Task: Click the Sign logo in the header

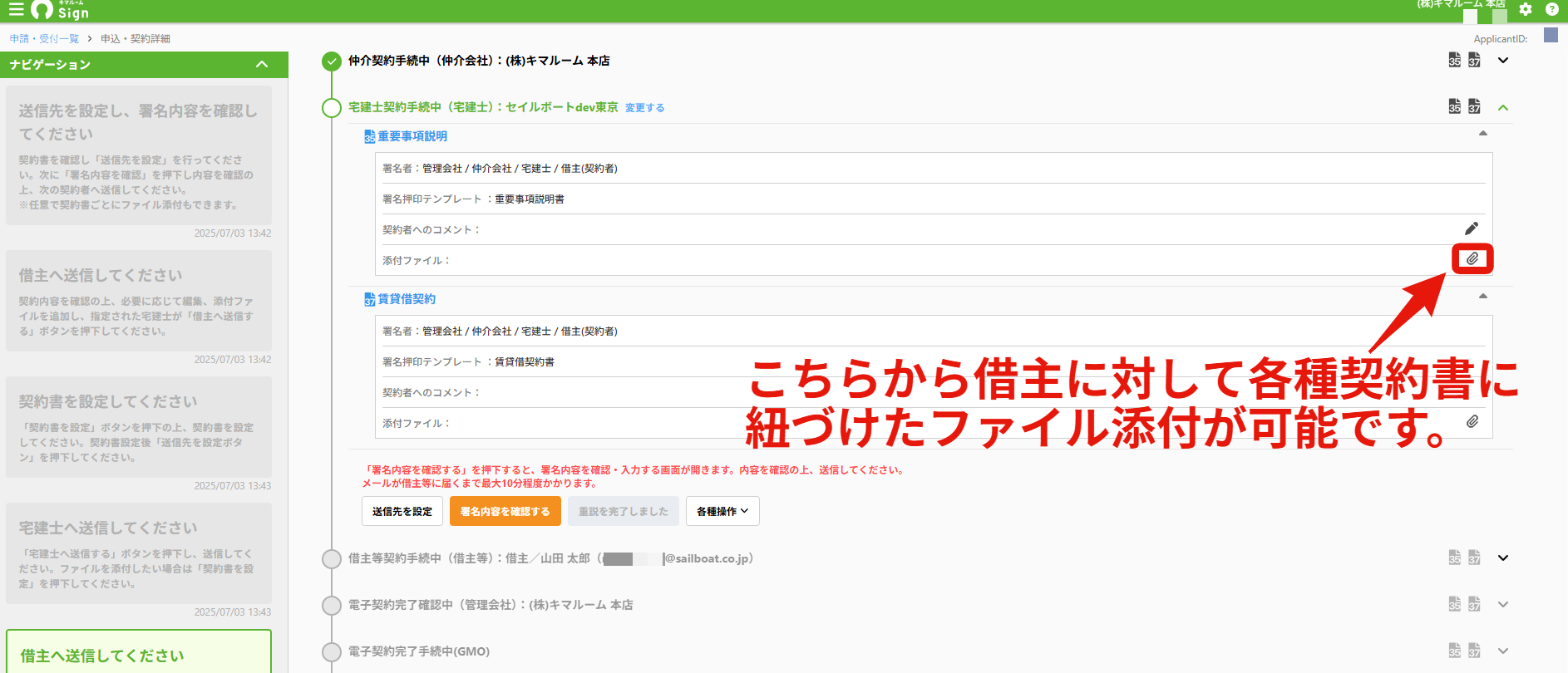Action: [x=60, y=10]
